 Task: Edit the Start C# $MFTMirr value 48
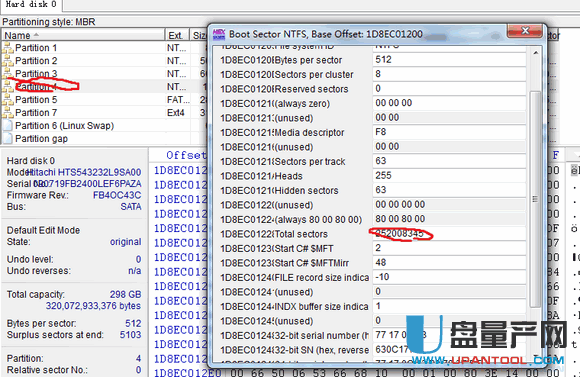pyautogui.click(x=449, y=263)
